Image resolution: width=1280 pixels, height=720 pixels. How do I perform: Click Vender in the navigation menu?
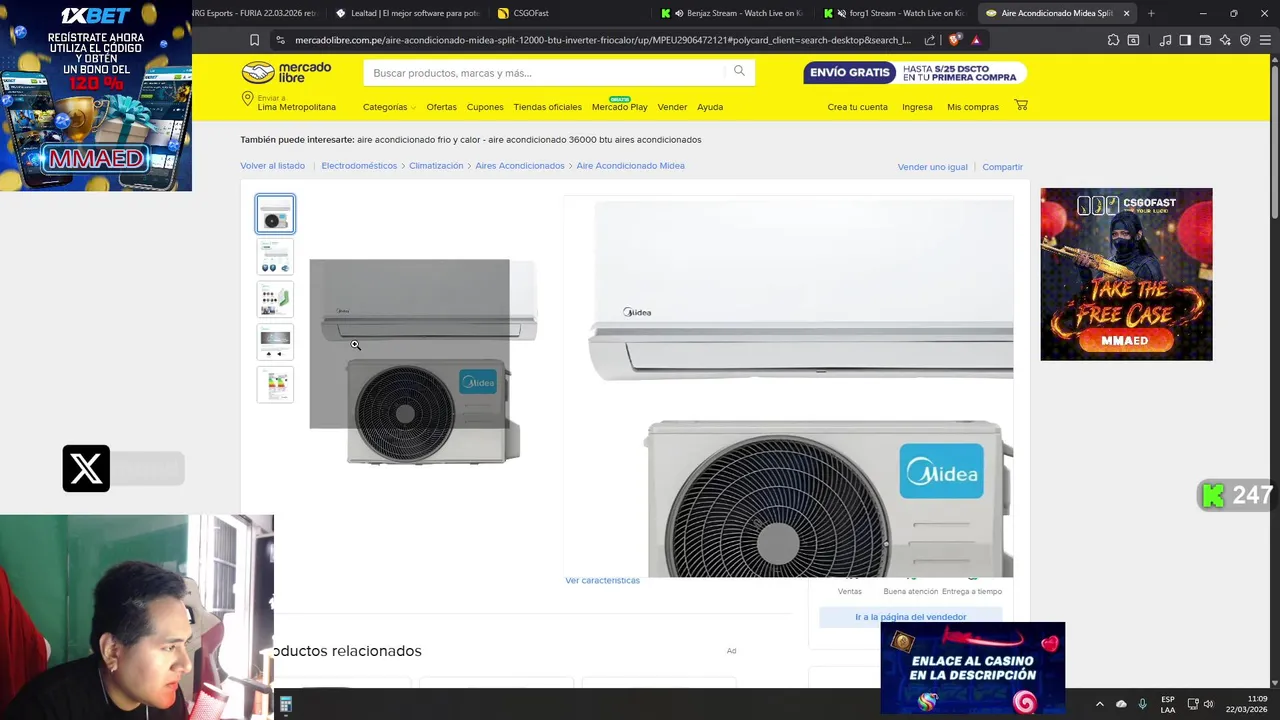[x=672, y=107]
